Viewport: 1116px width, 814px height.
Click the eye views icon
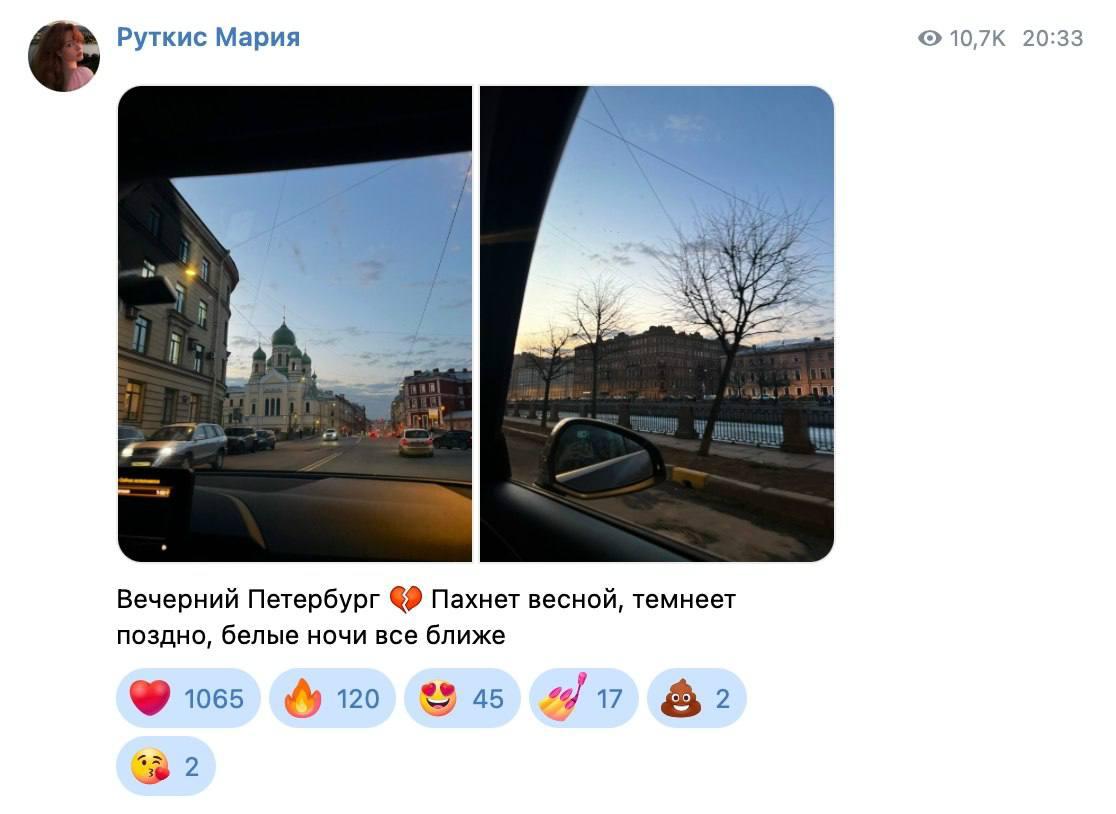pyautogui.click(x=930, y=38)
